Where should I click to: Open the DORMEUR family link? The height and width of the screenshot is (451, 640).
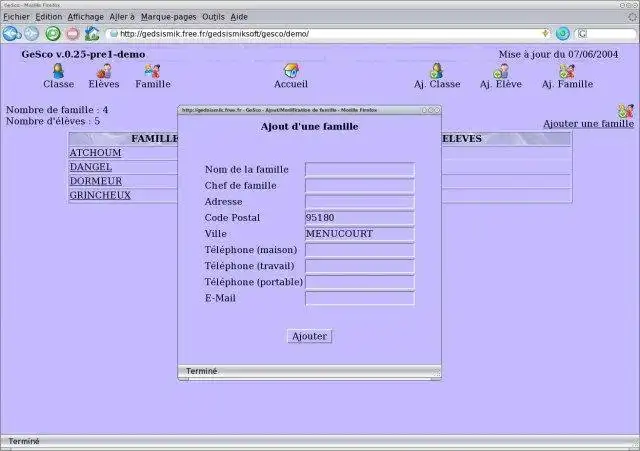click(x=96, y=181)
